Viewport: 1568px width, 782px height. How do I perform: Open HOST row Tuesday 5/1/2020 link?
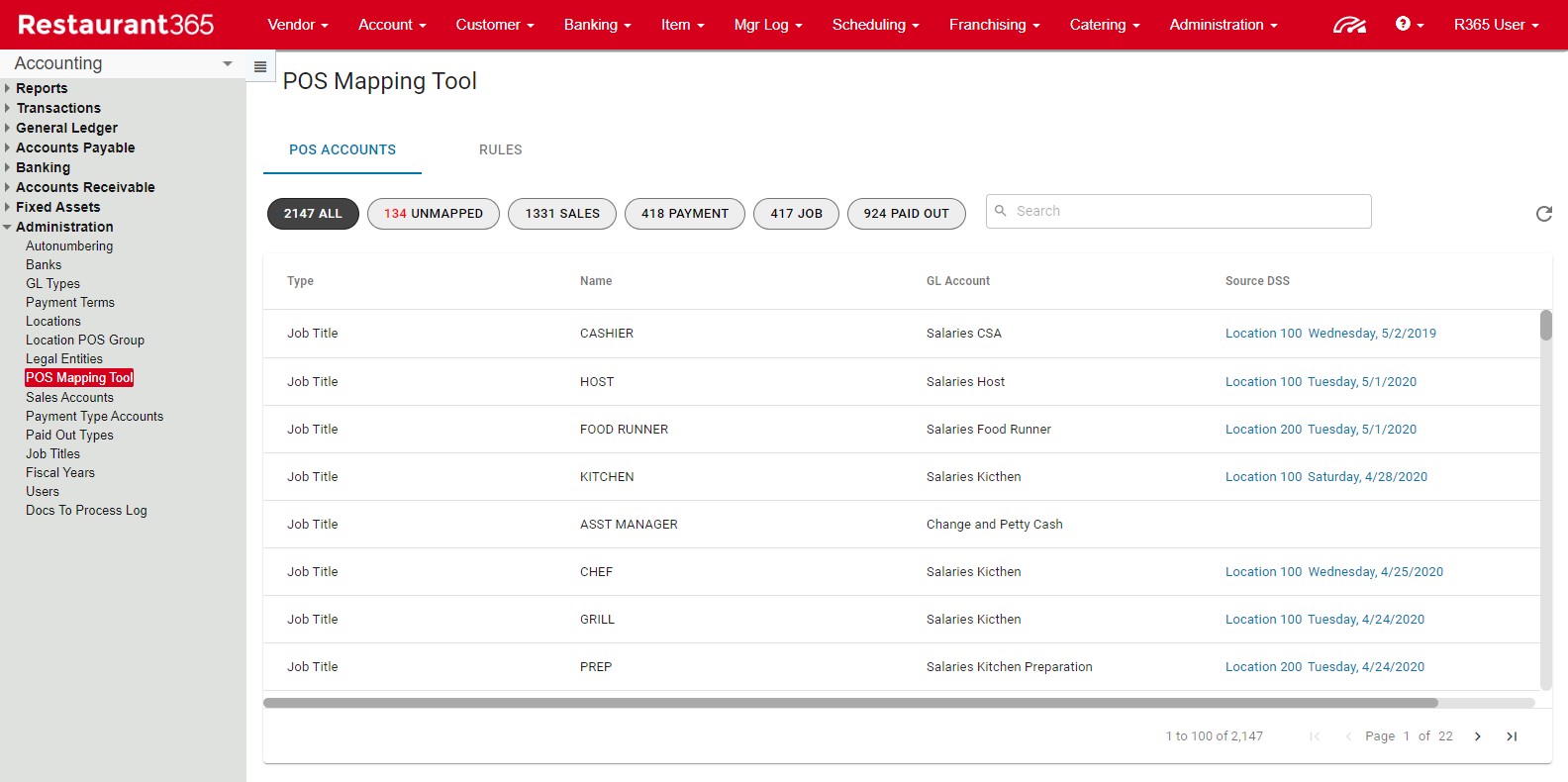tap(1362, 382)
